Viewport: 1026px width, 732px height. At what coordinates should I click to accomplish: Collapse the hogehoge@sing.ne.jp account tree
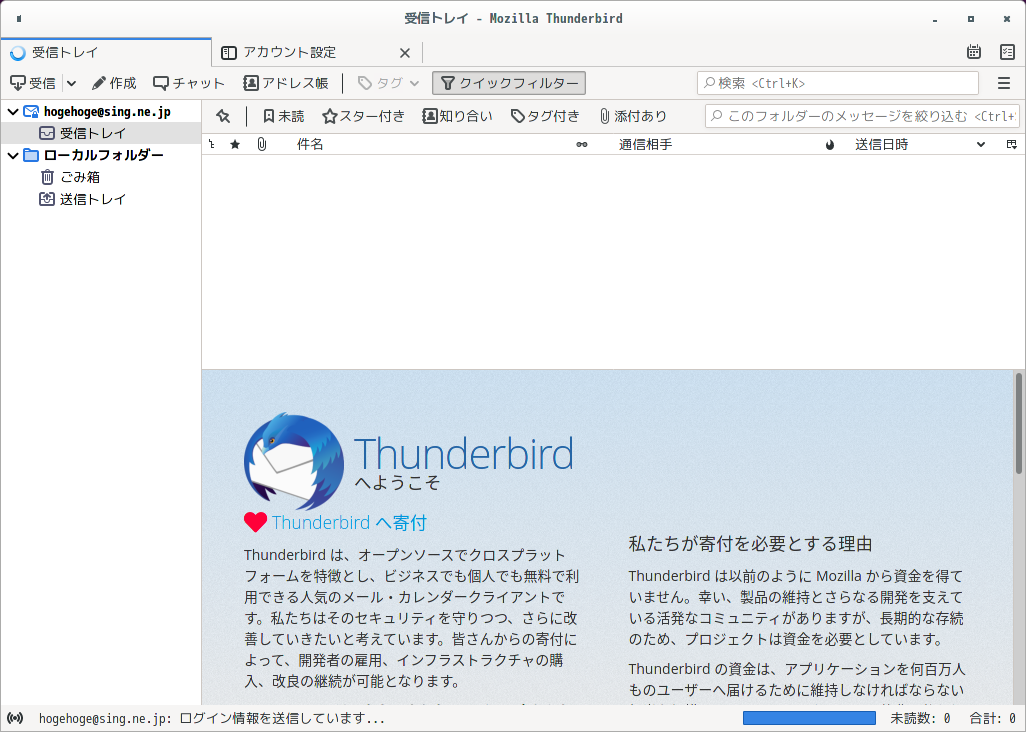click(12, 112)
